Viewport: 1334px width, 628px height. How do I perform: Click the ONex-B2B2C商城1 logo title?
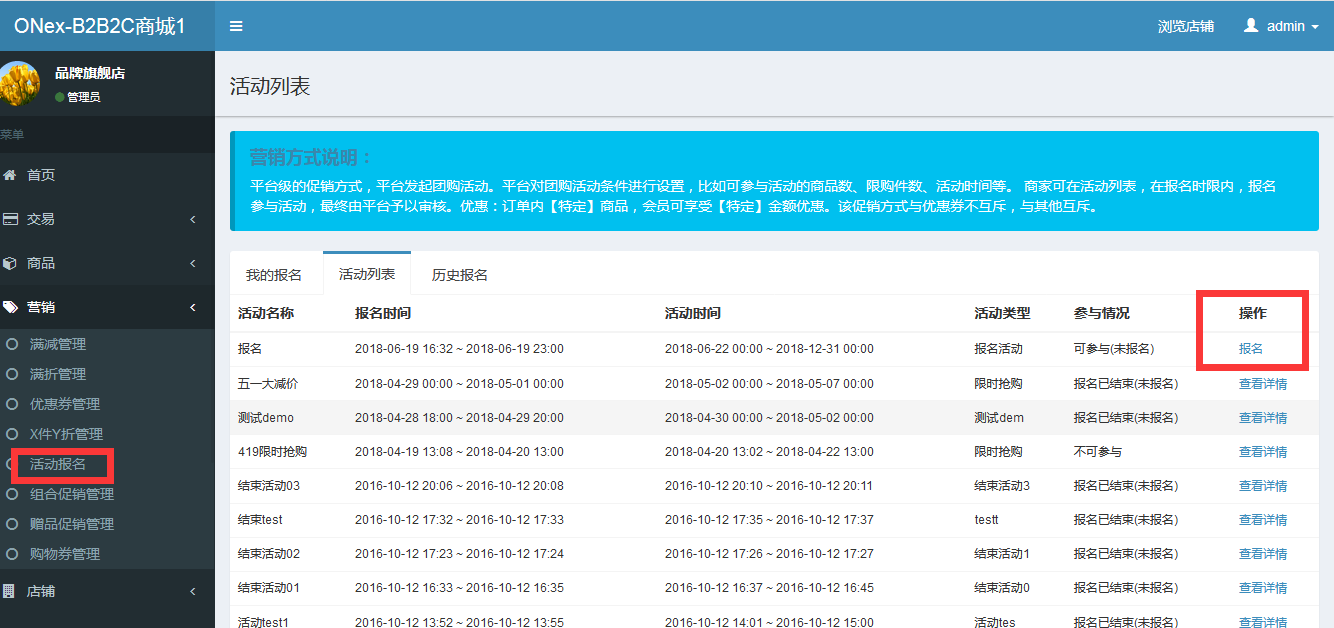tap(100, 26)
